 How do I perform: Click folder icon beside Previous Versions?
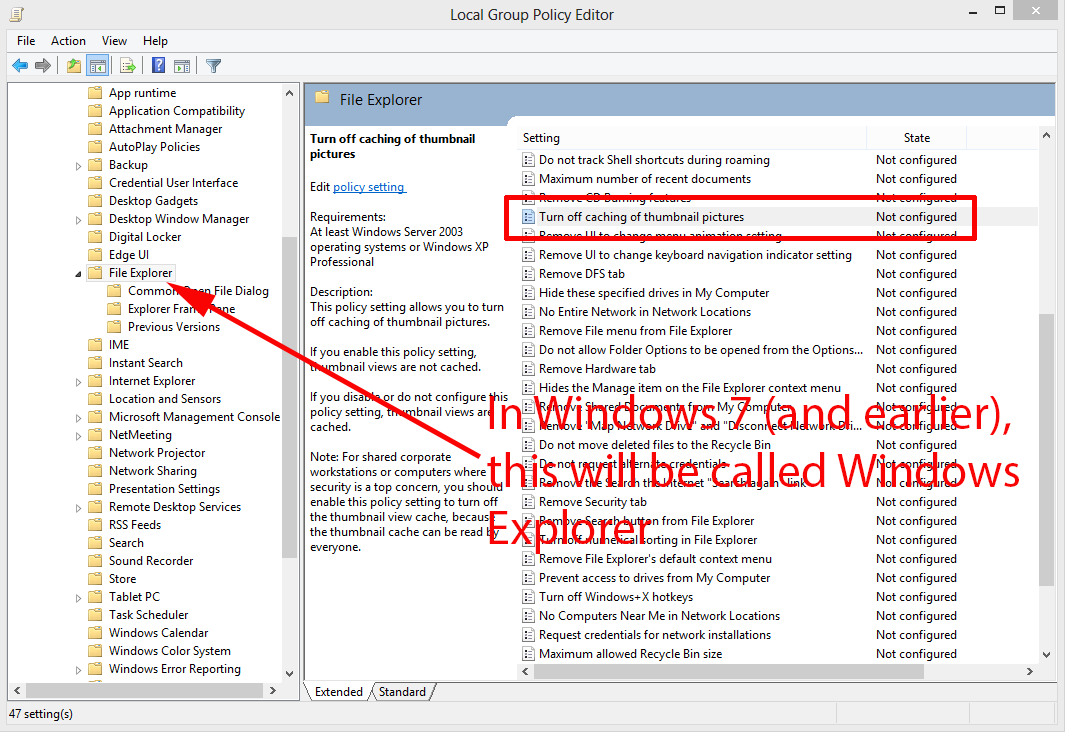point(114,327)
